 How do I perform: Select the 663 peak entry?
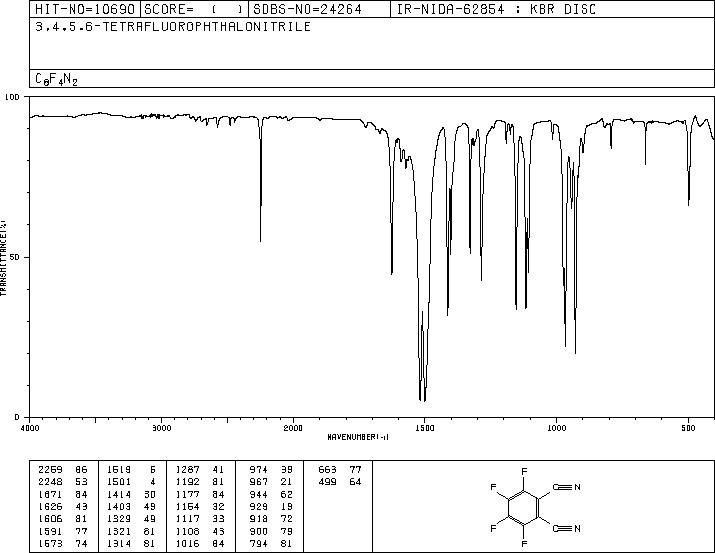coord(340,470)
